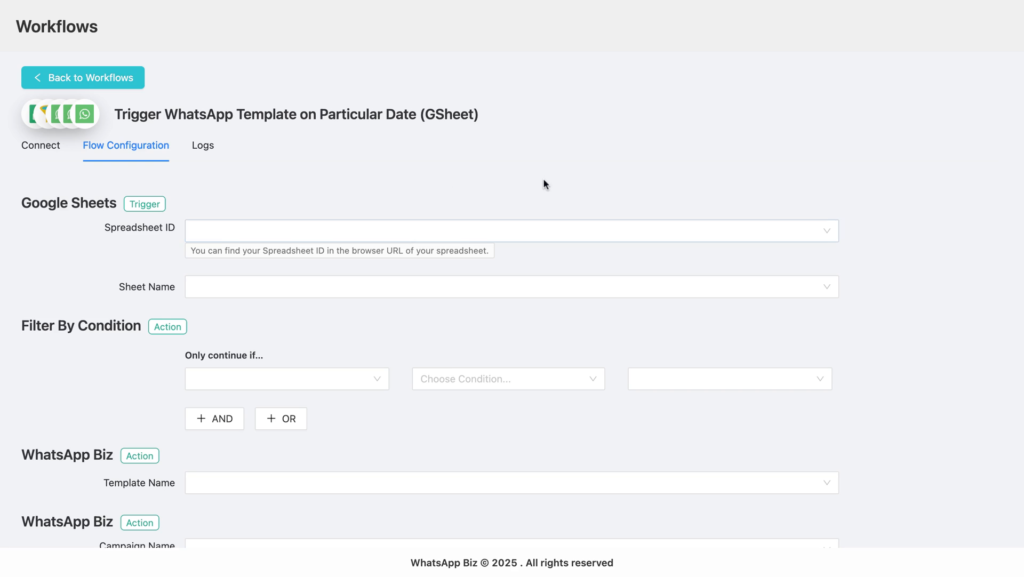Image resolution: width=1024 pixels, height=577 pixels.
Task: Go Back to Workflows
Action: 83,78
